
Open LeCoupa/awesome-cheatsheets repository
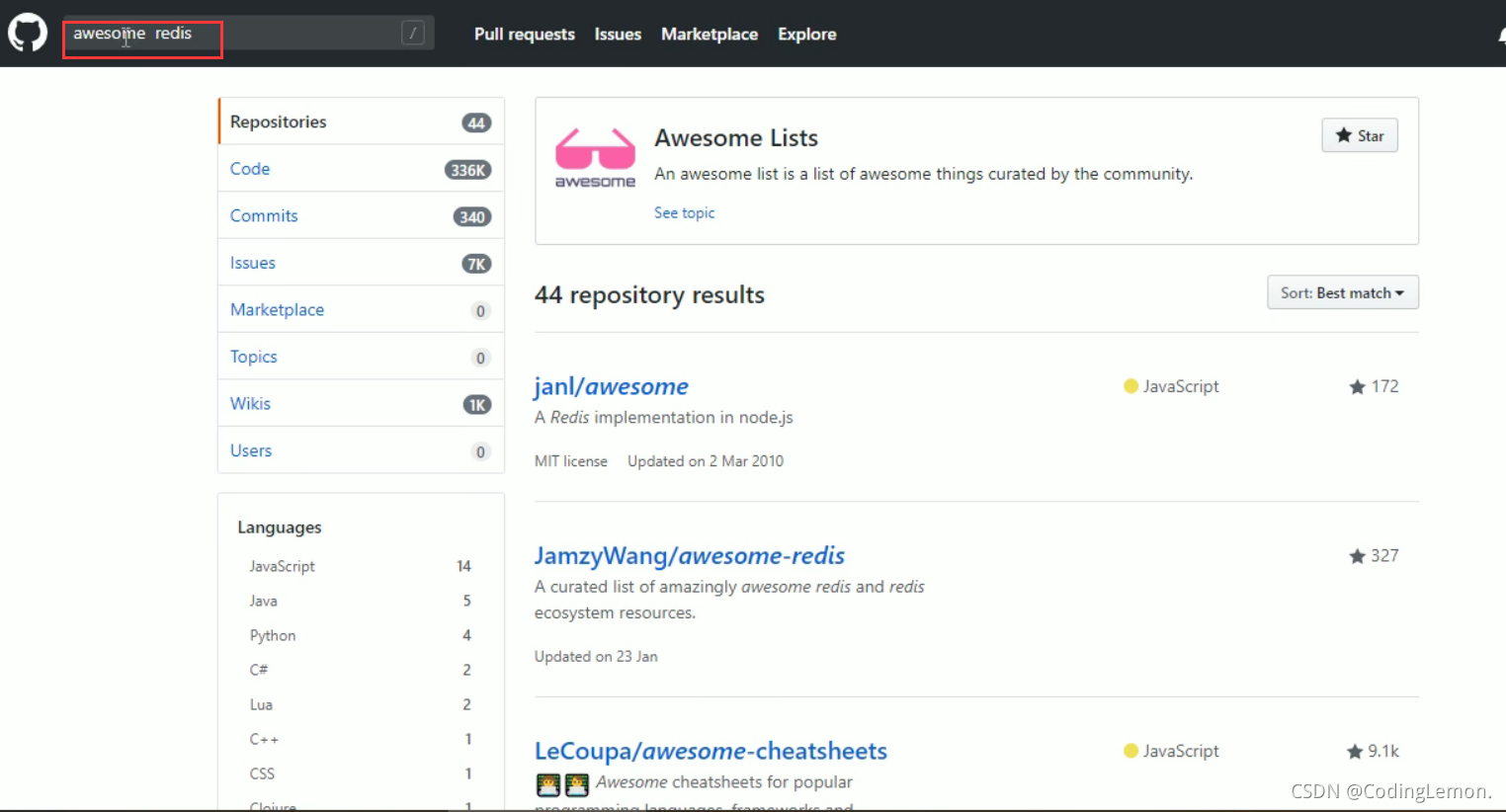[x=711, y=751]
